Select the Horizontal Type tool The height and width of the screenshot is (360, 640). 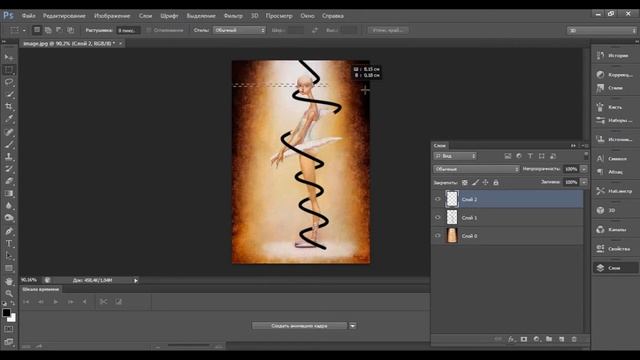tap(9, 244)
